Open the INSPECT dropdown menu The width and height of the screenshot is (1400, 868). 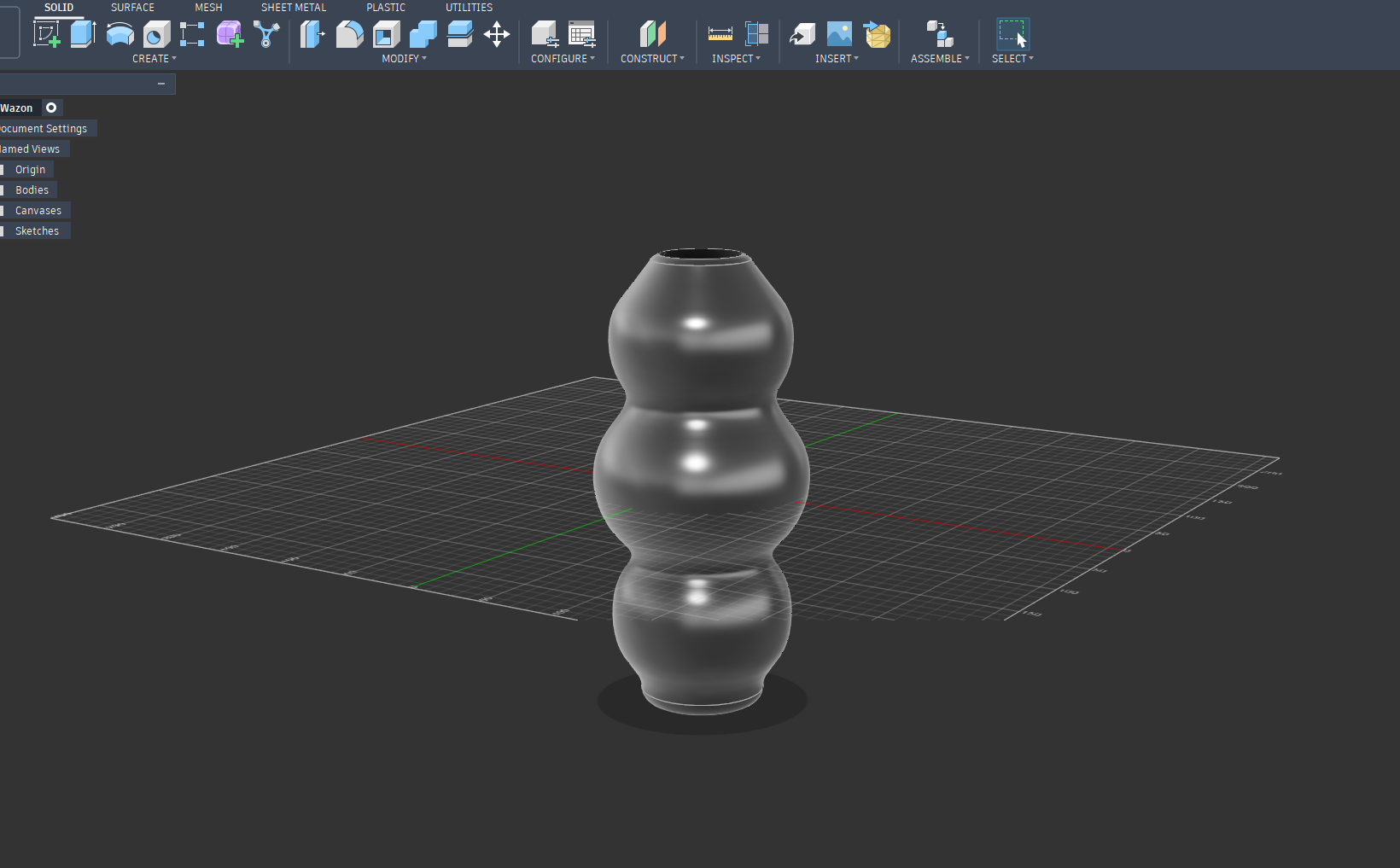coord(736,59)
